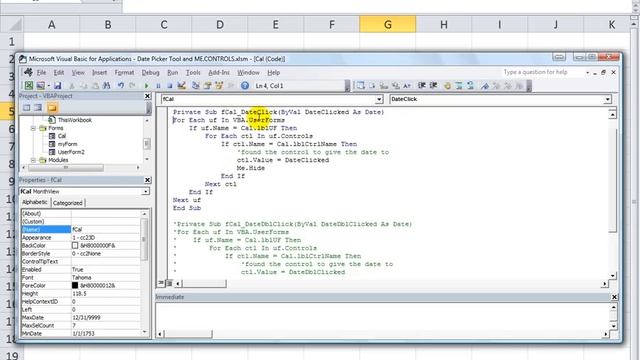Select column A header in Excel
The image size is (640, 360).
[51, 24]
